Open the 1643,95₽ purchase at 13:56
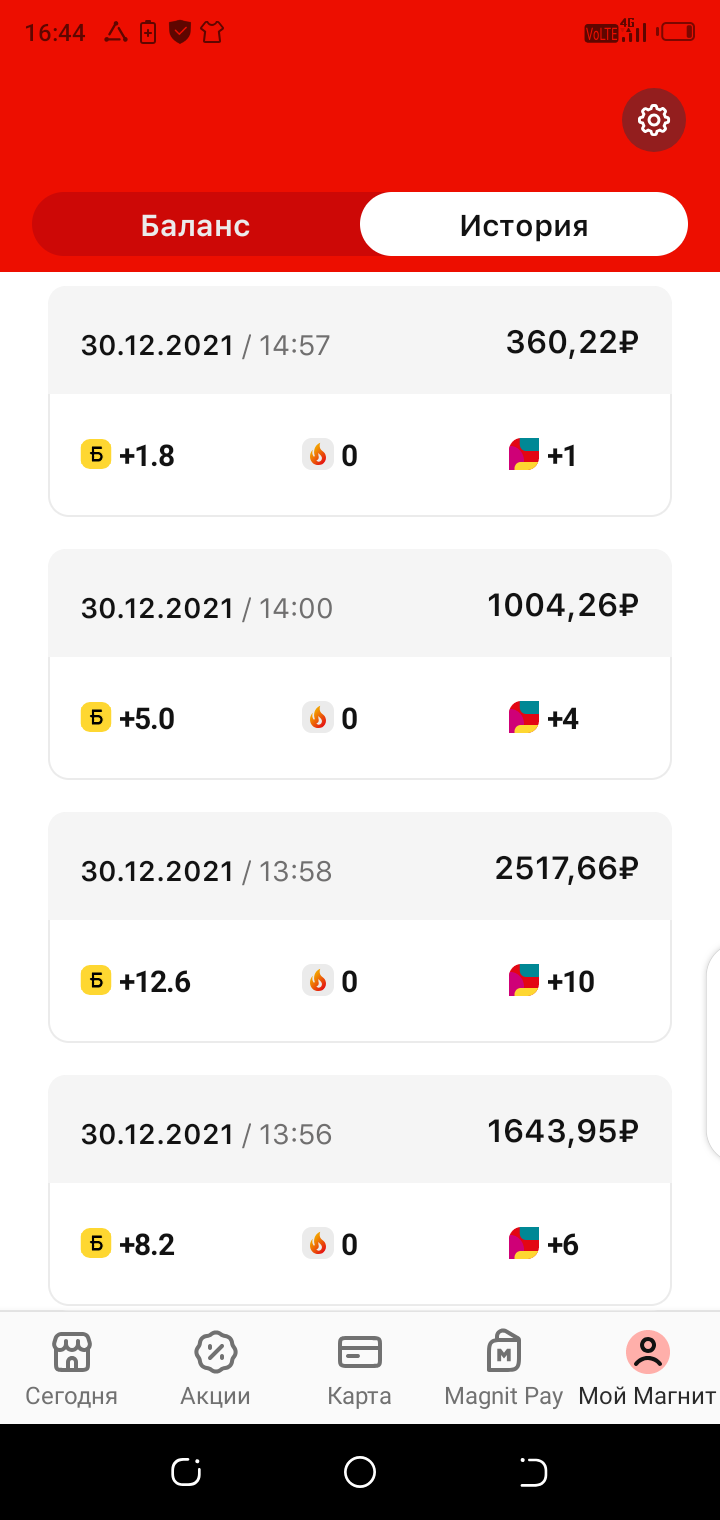The image size is (720, 1520). pos(360,1190)
